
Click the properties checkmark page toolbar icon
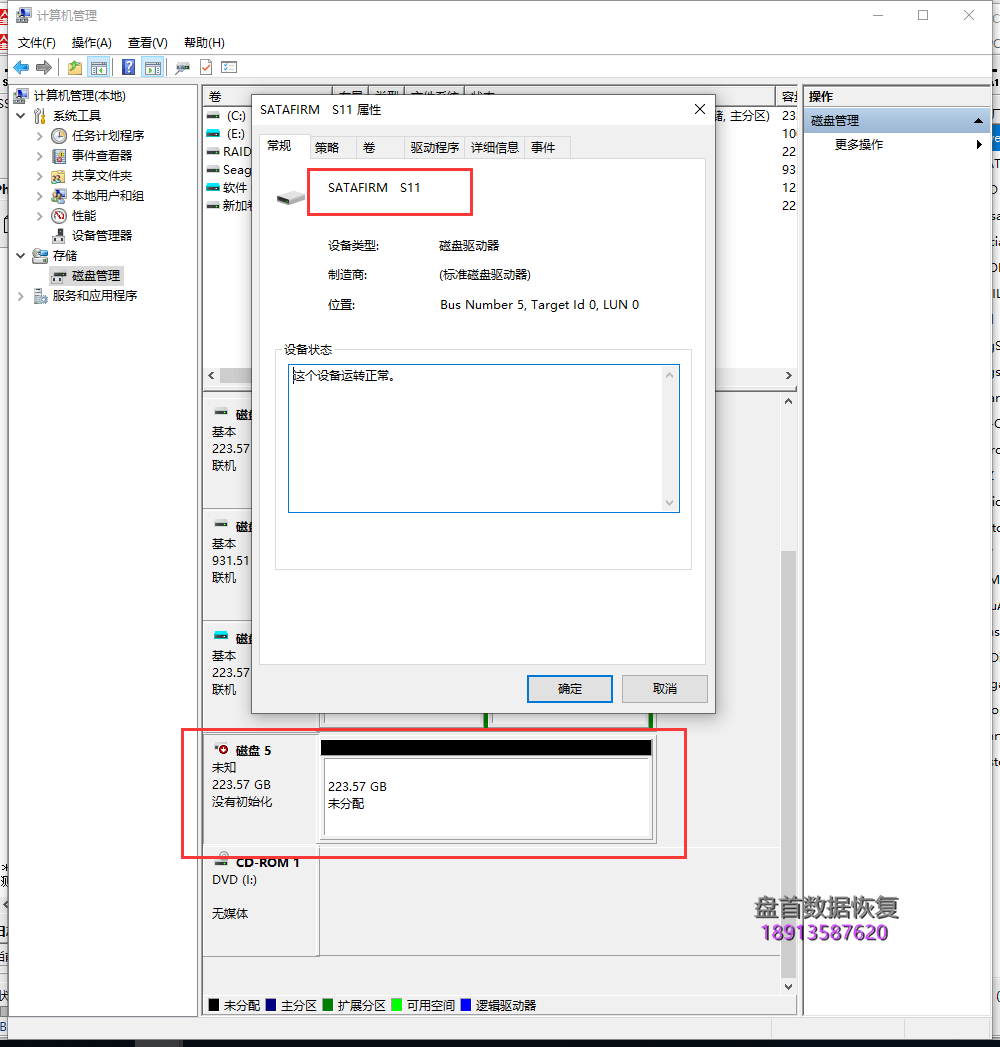coord(206,67)
